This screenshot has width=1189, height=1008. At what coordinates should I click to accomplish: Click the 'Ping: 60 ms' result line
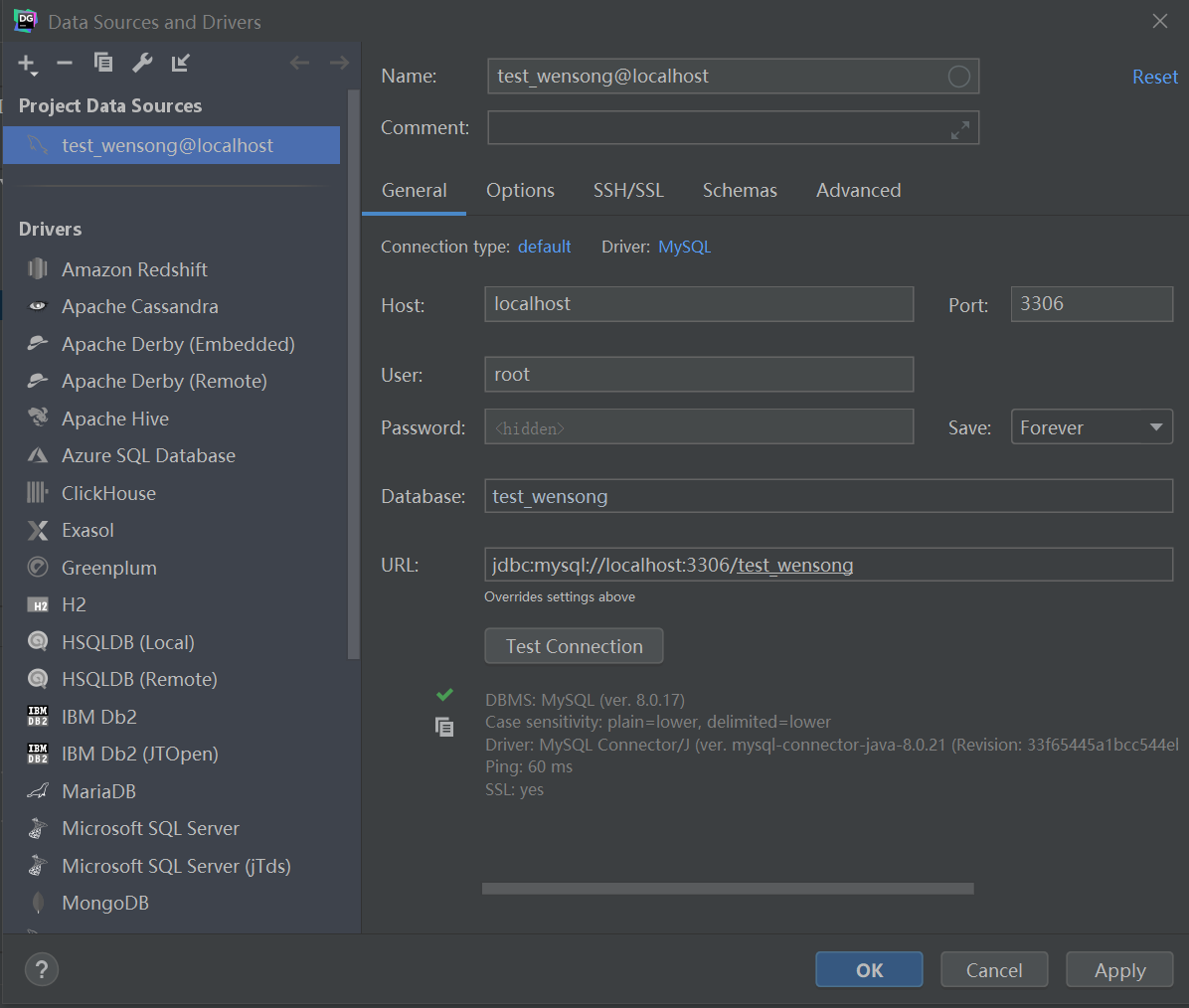[529, 766]
